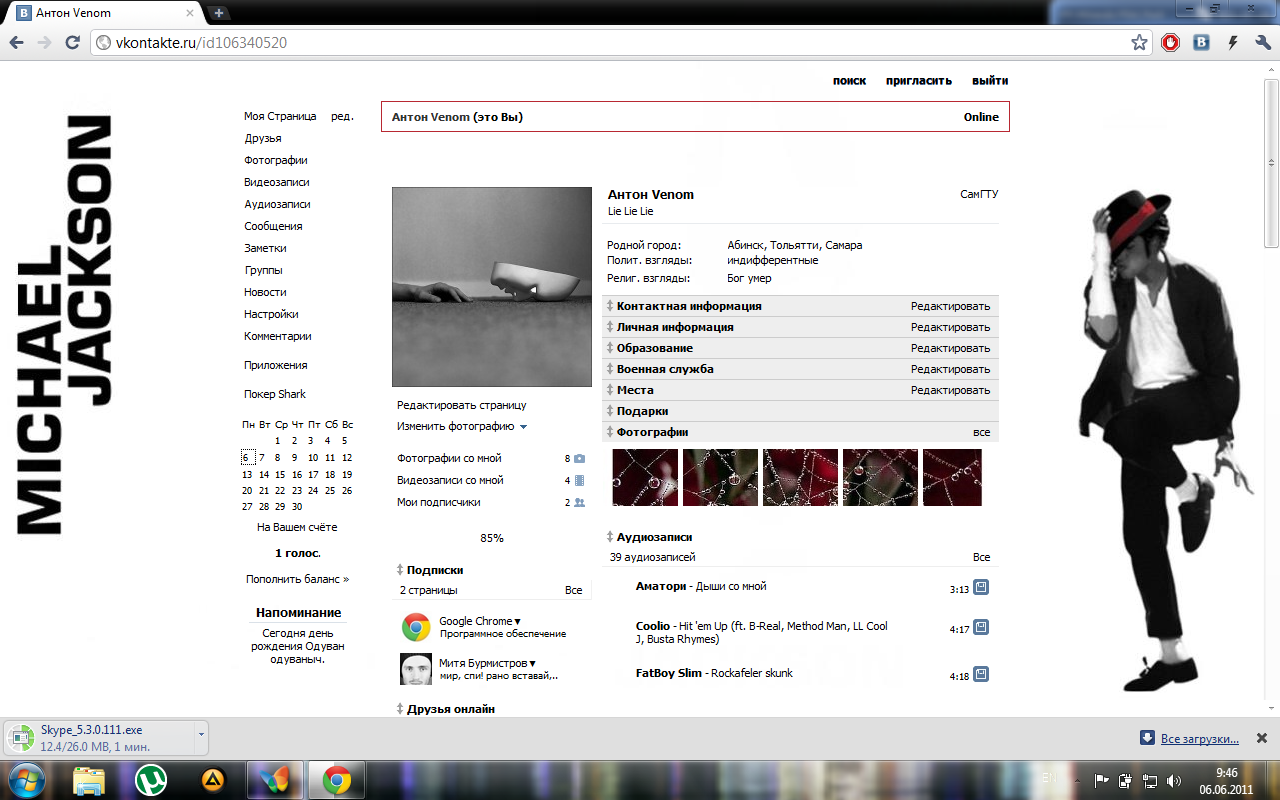Open Фотографии in left menu
1280x800 pixels.
tap(276, 161)
